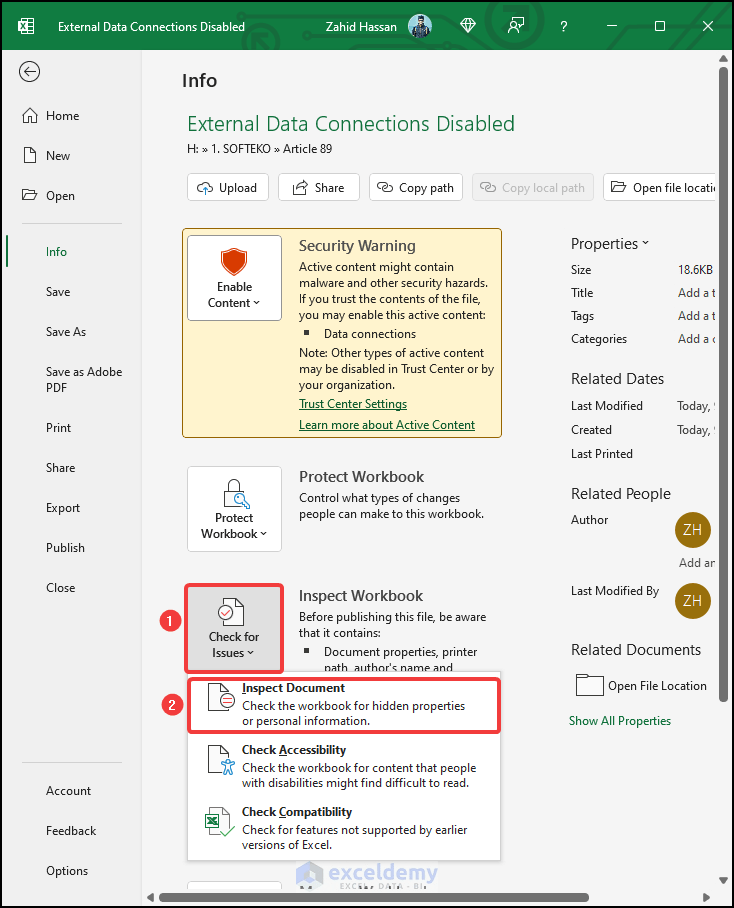This screenshot has width=734, height=908.
Task: Click the Title property field
Action: click(696, 293)
